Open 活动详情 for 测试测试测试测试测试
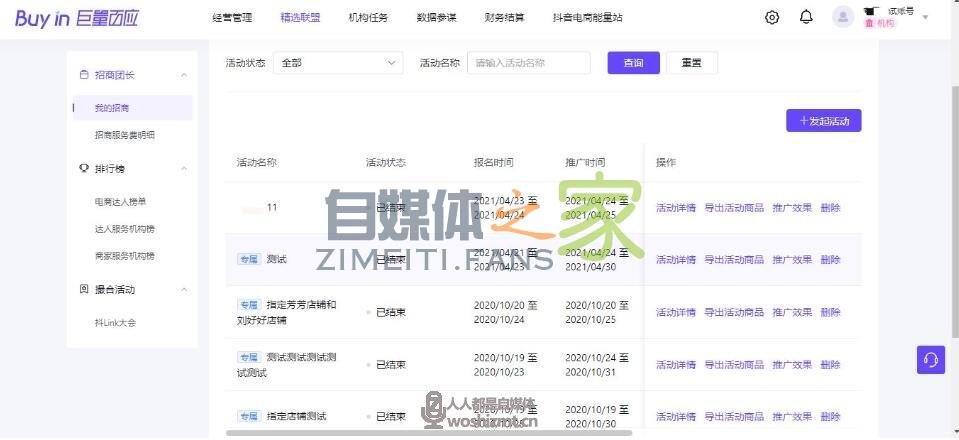 click(x=676, y=365)
